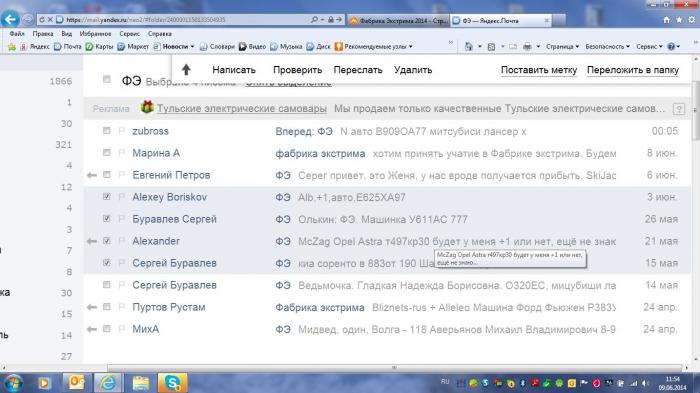The width and height of the screenshot is (700, 393).
Task: Open the Help question mark dropdown in the command bar
Action: click(673, 46)
